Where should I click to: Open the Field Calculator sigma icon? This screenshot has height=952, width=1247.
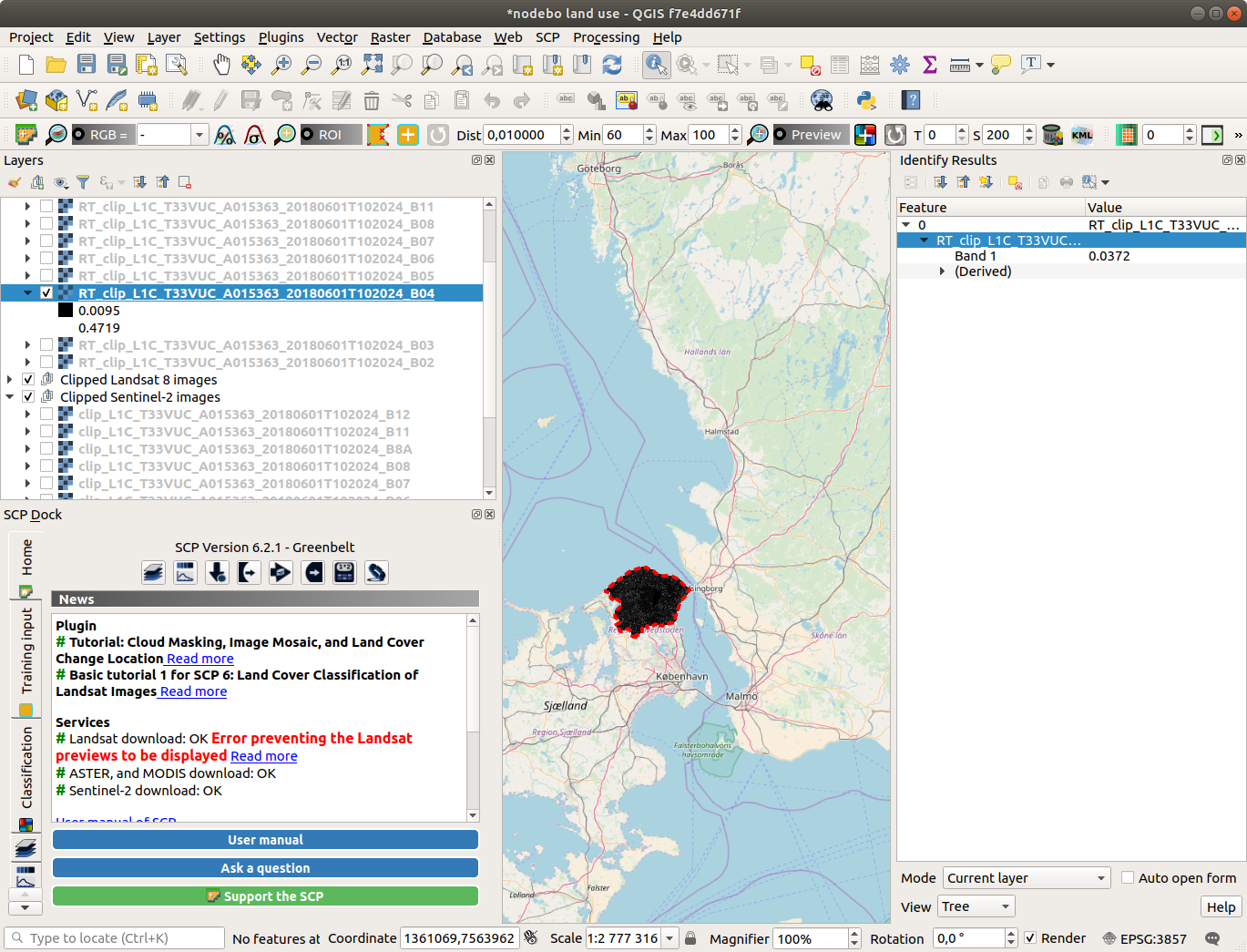(x=930, y=64)
